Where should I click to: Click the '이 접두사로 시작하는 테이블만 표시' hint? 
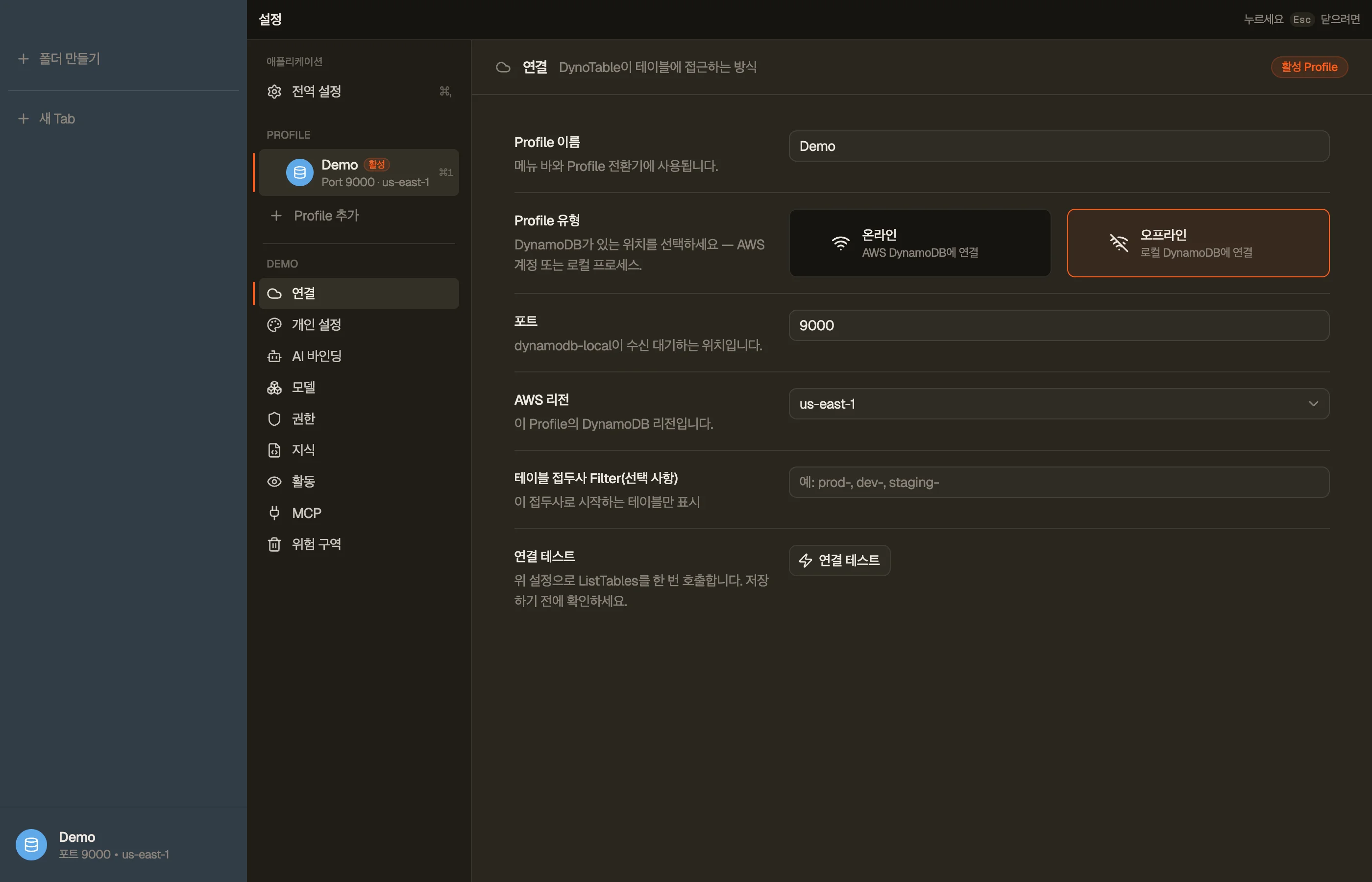(x=607, y=502)
